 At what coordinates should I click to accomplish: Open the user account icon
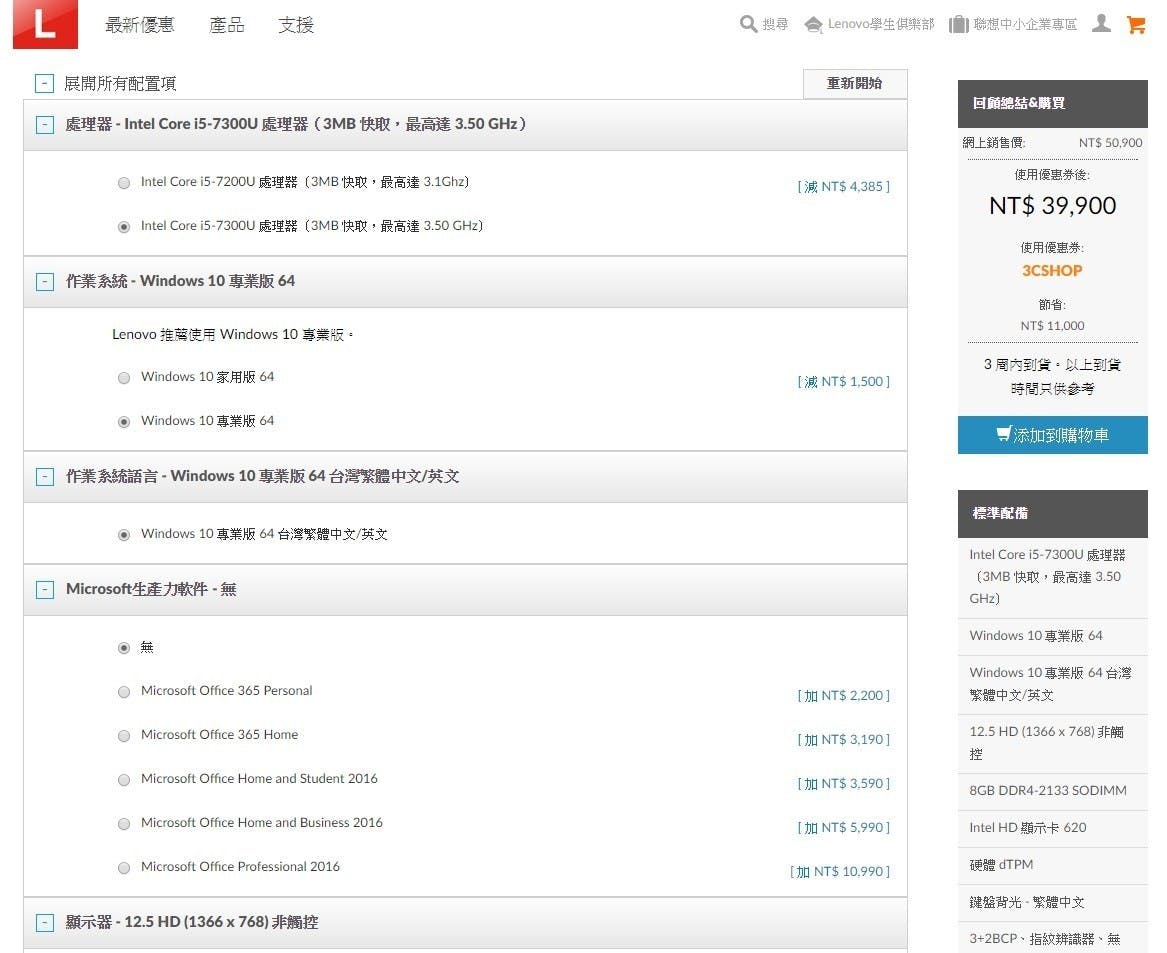(1102, 23)
